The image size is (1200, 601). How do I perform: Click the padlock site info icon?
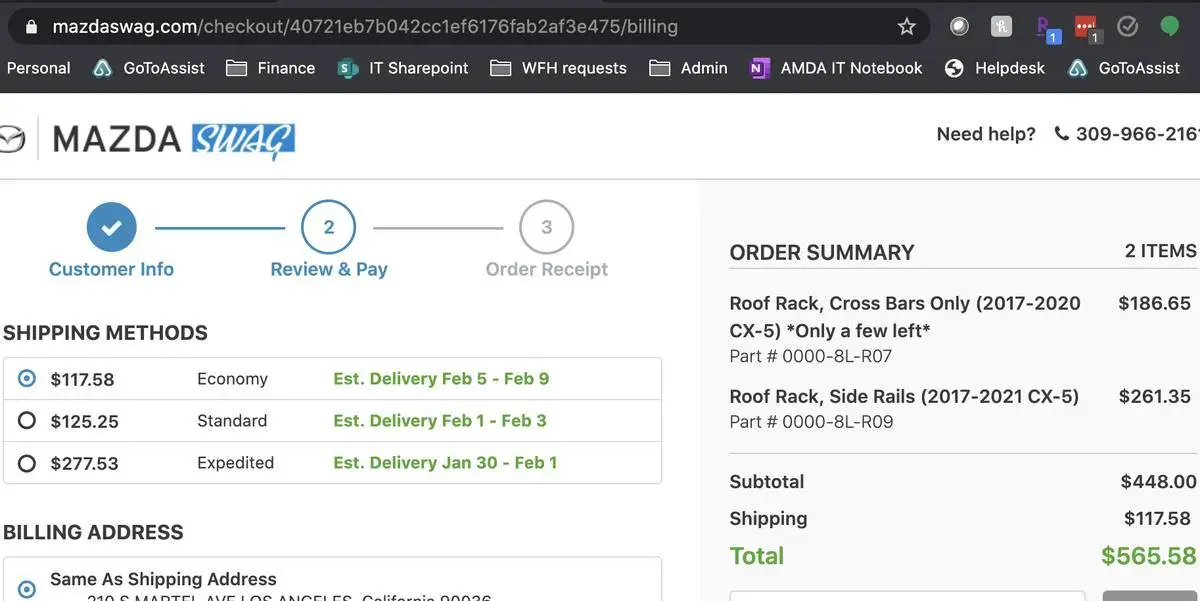pyautogui.click(x=32, y=27)
